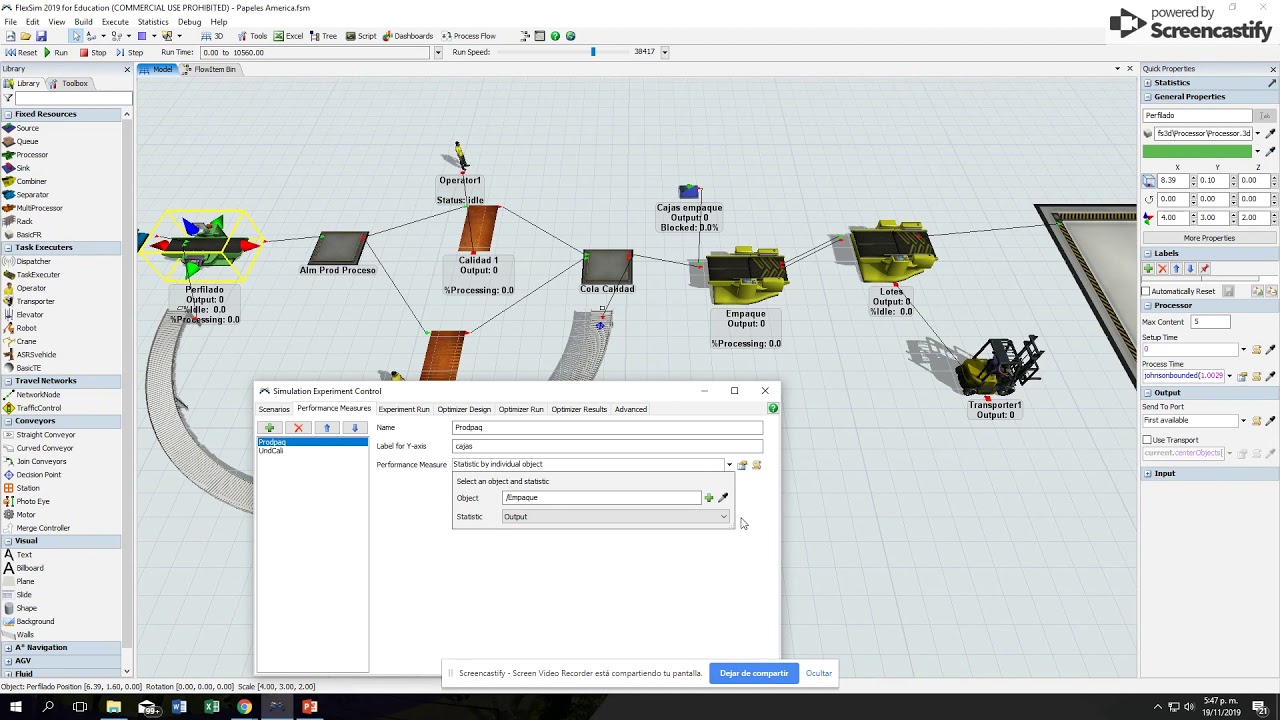
Task: Add a new performance measure with green plus
Action: tap(270, 428)
